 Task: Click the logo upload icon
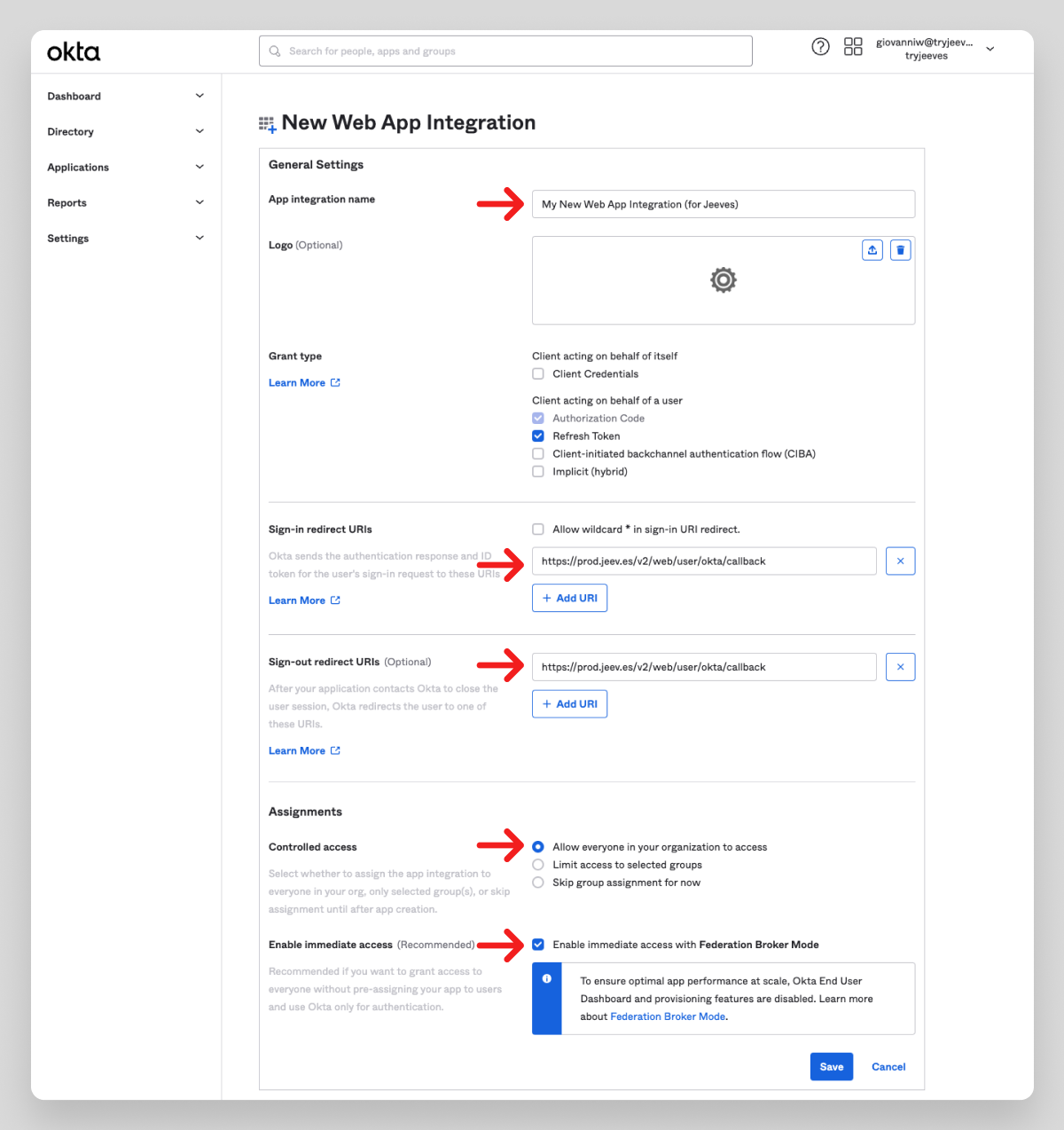(872, 250)
